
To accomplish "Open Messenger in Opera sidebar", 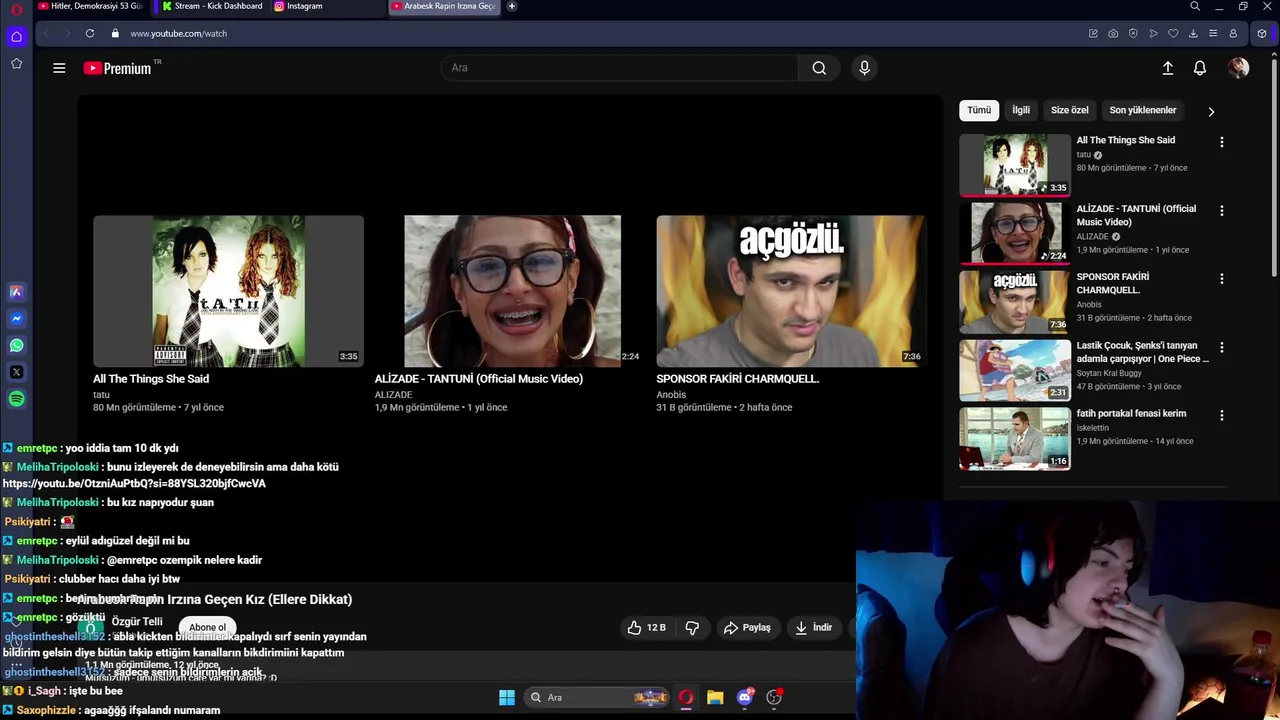I will (x=16, y=319).
